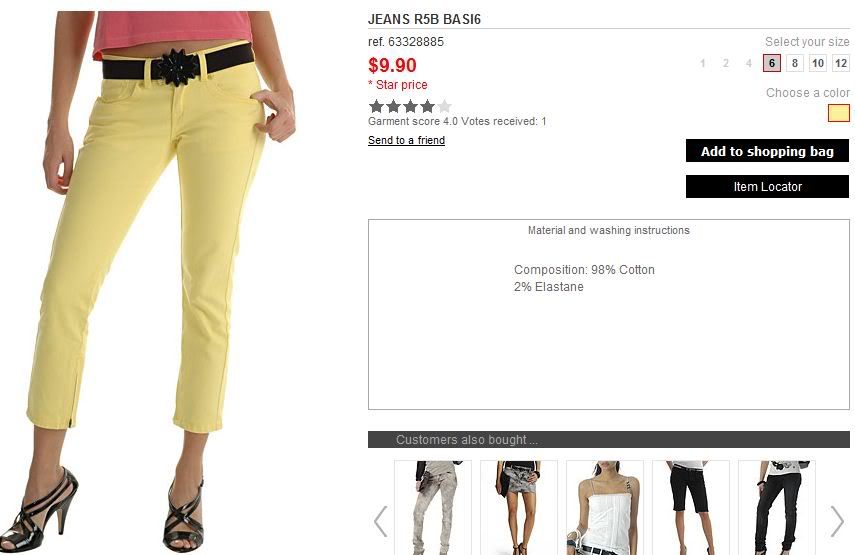
Task: Select size 6
Action: click(x=772, y=63)
